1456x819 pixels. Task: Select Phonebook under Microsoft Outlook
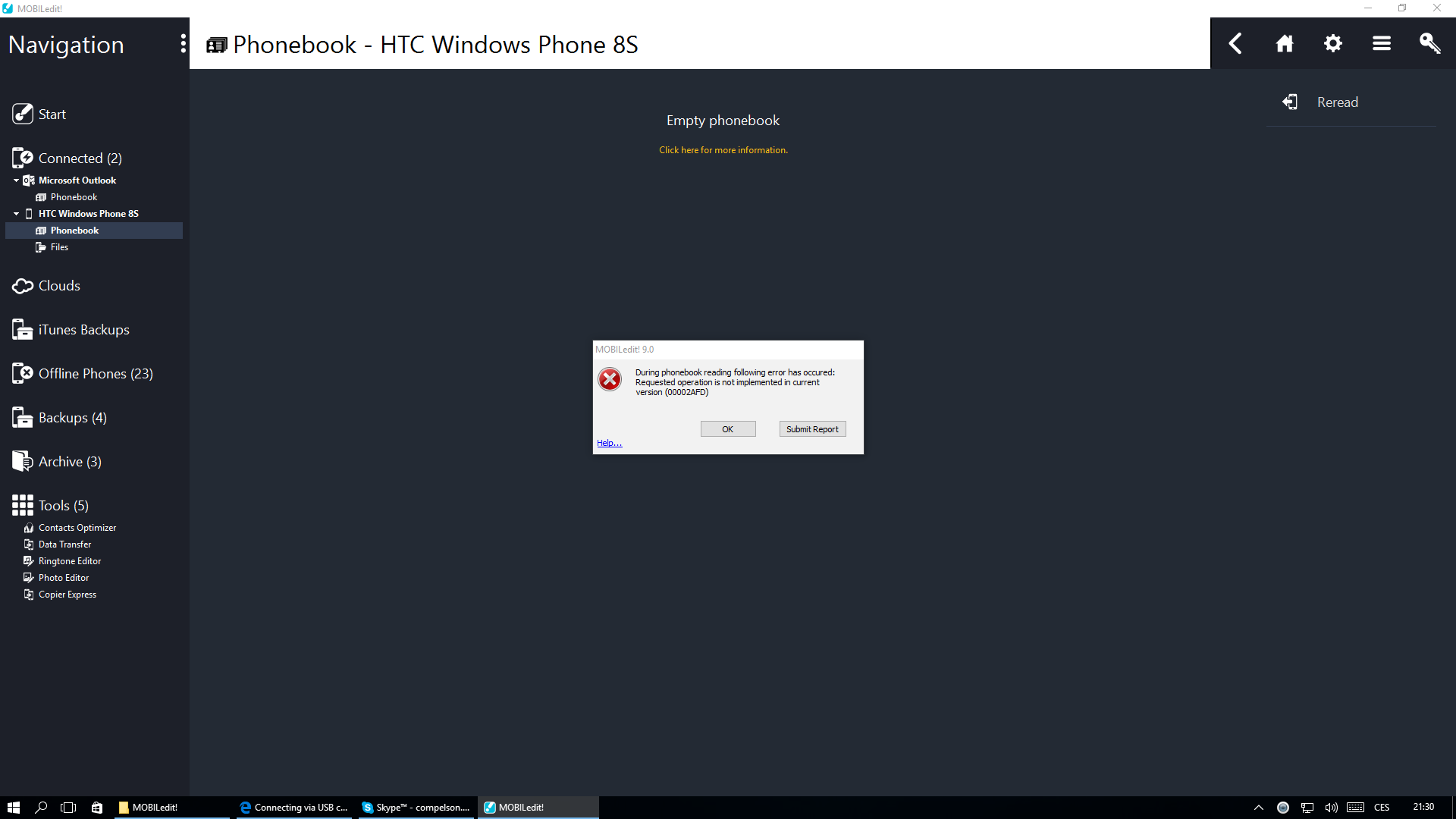pos(74,197)
